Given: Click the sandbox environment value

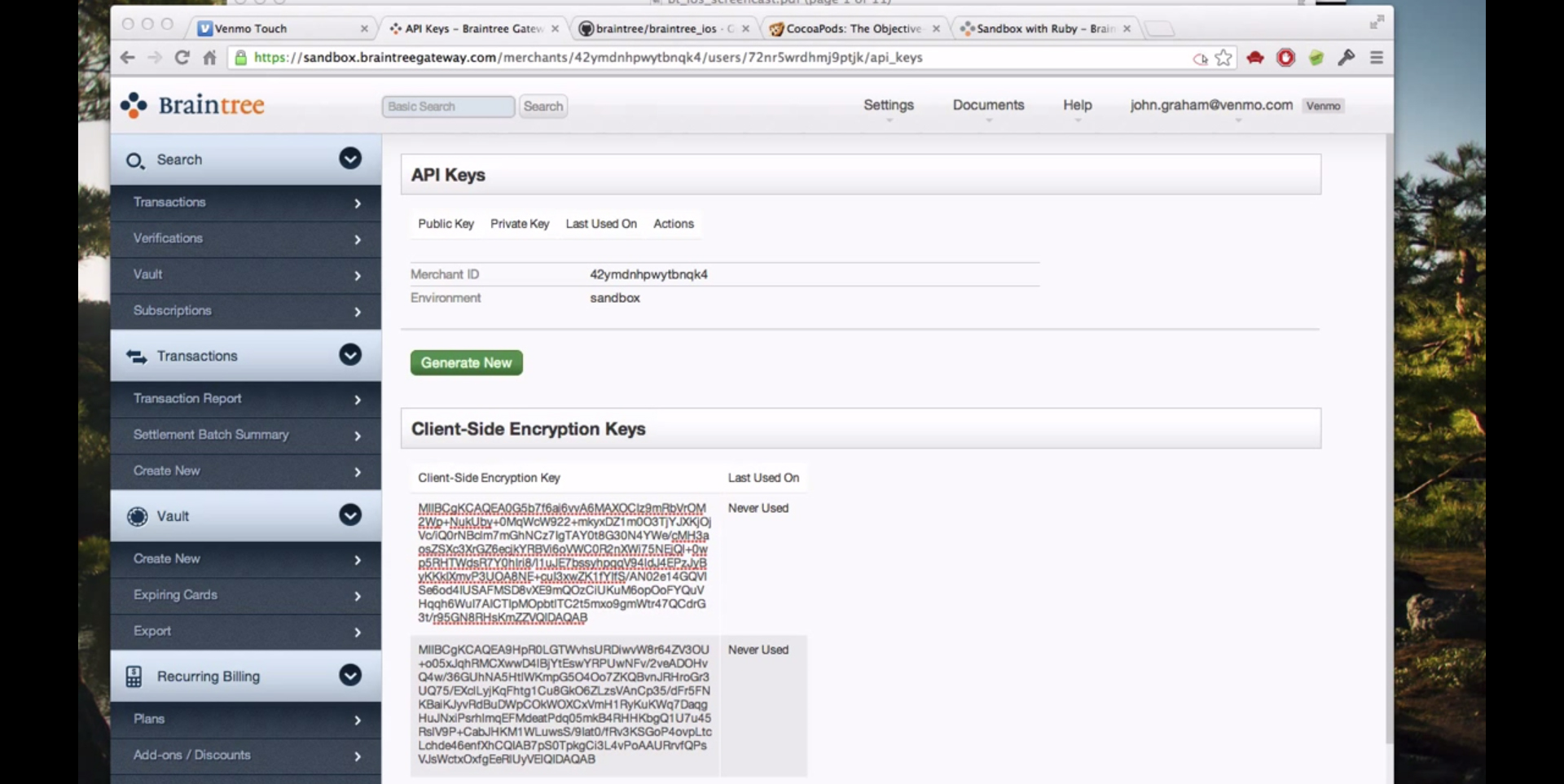Looking at the screenshot, I should tap(615, 298).
